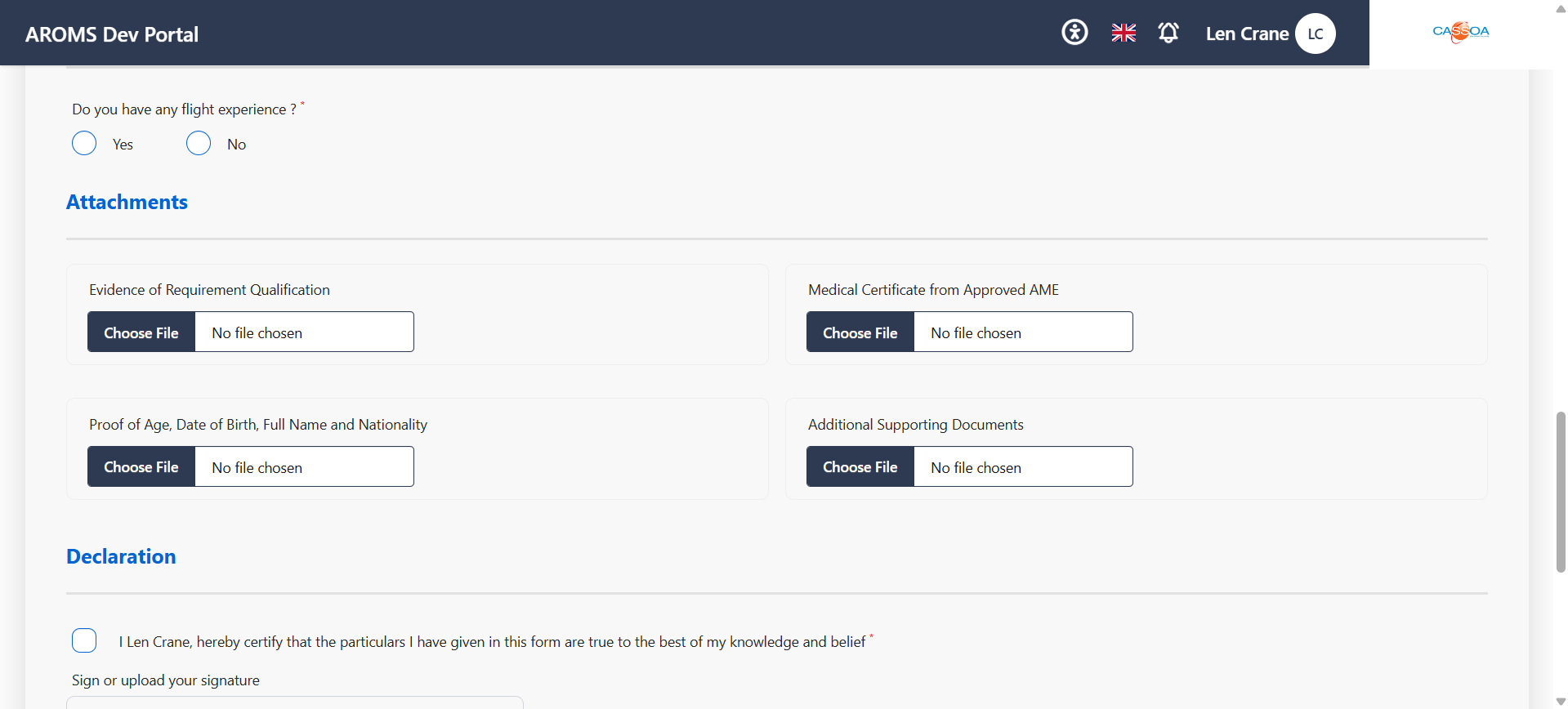Screen dimensions: 1568x709
Task: Open the accessibility options icon
Action: 1074,33
